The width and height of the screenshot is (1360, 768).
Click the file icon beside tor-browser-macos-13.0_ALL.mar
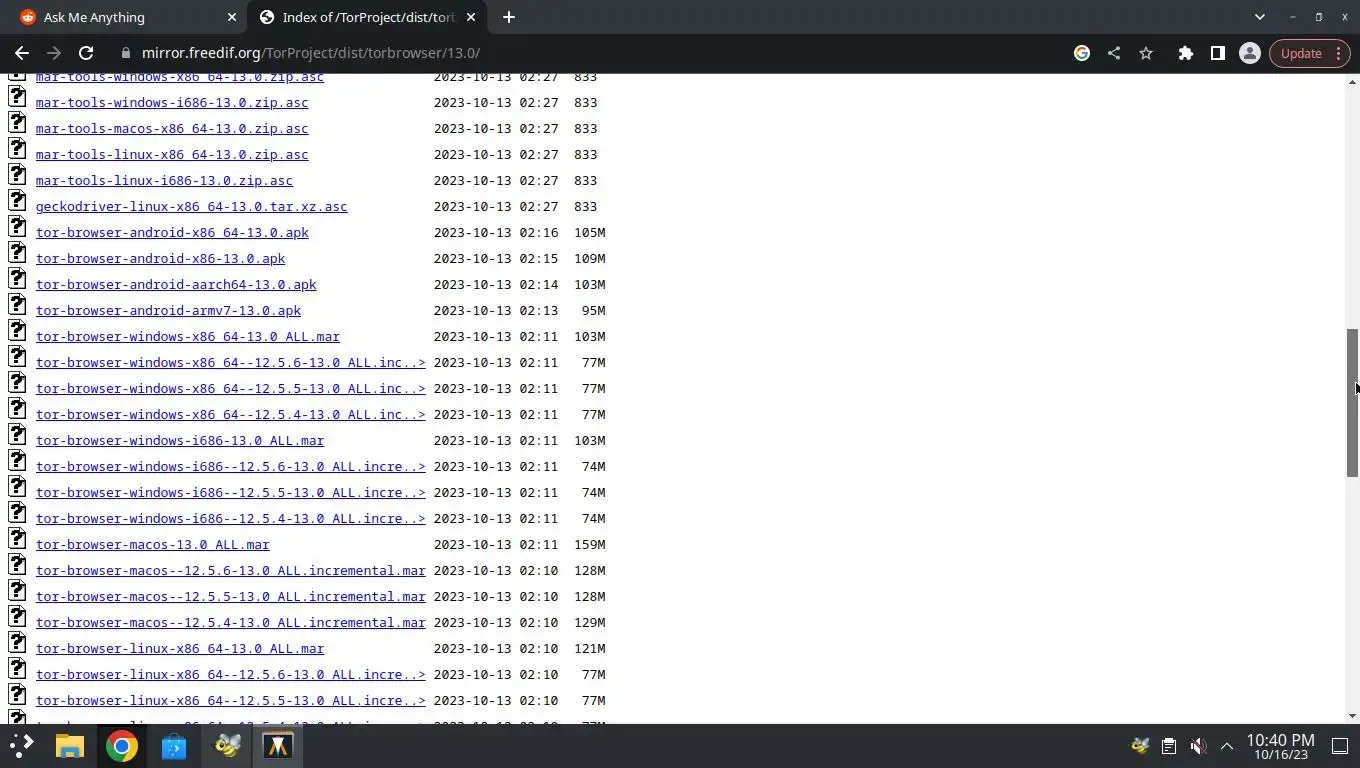[x=17, y=539]
